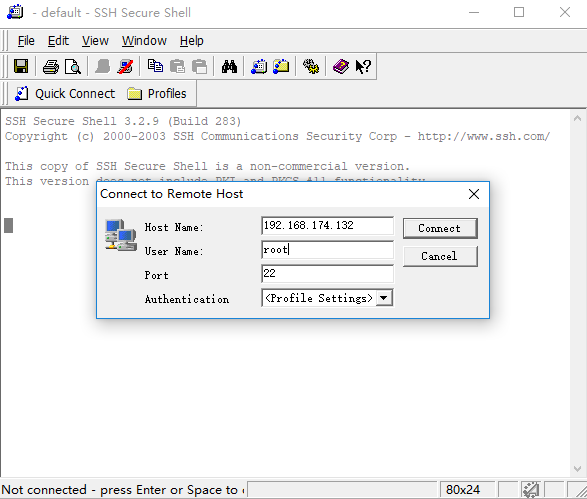The height and width of the screenshot is (499, 587).
Task: Click the User Name input field
Action: (x=327, y=250)
